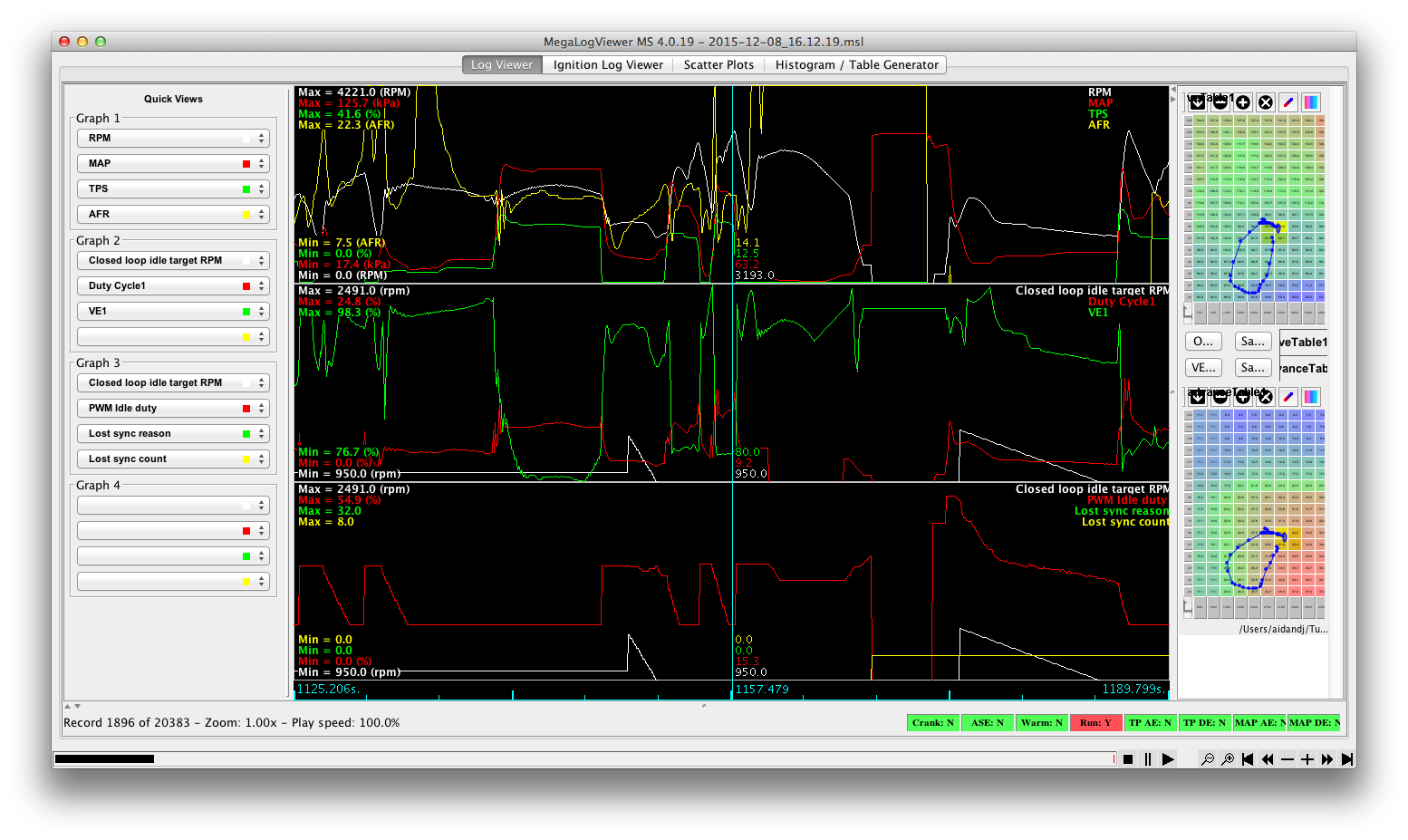Toggle the Crank: N status indicator
This screenshot has width=1408, height=840.
click(x=932, y=722)
